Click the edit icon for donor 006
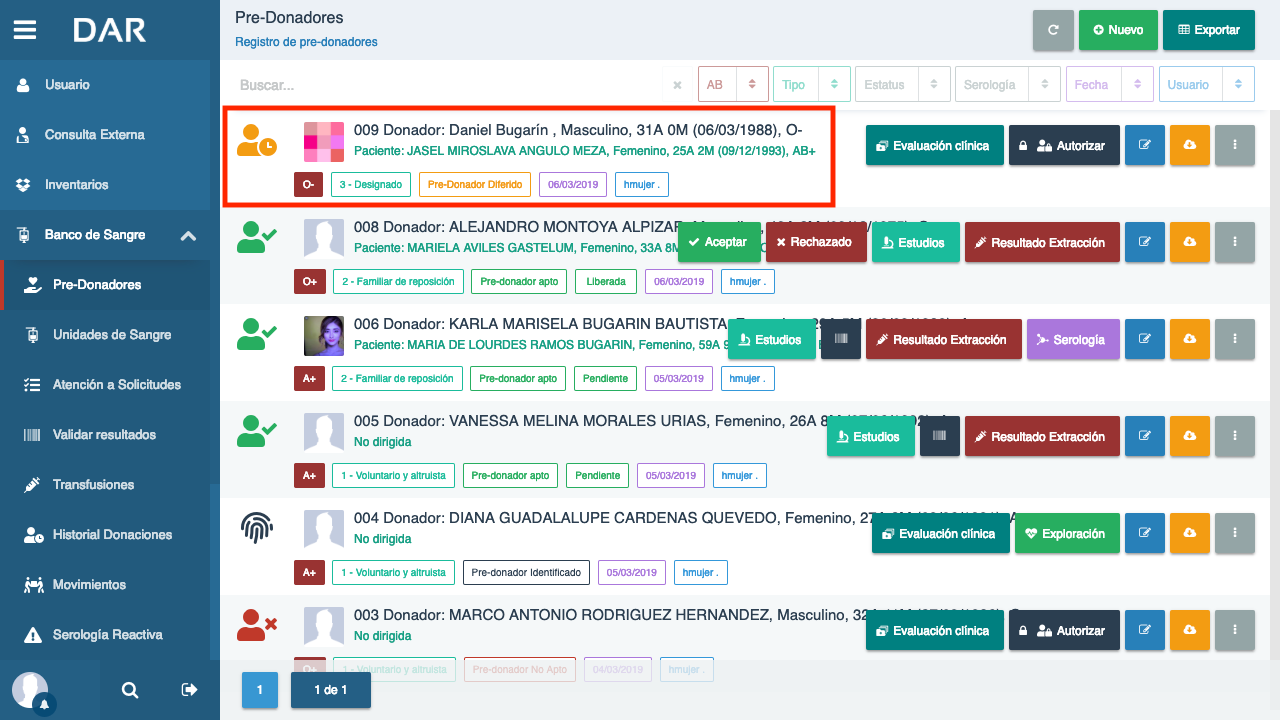Viewport: 1280px width, 720px height. 1145,340
